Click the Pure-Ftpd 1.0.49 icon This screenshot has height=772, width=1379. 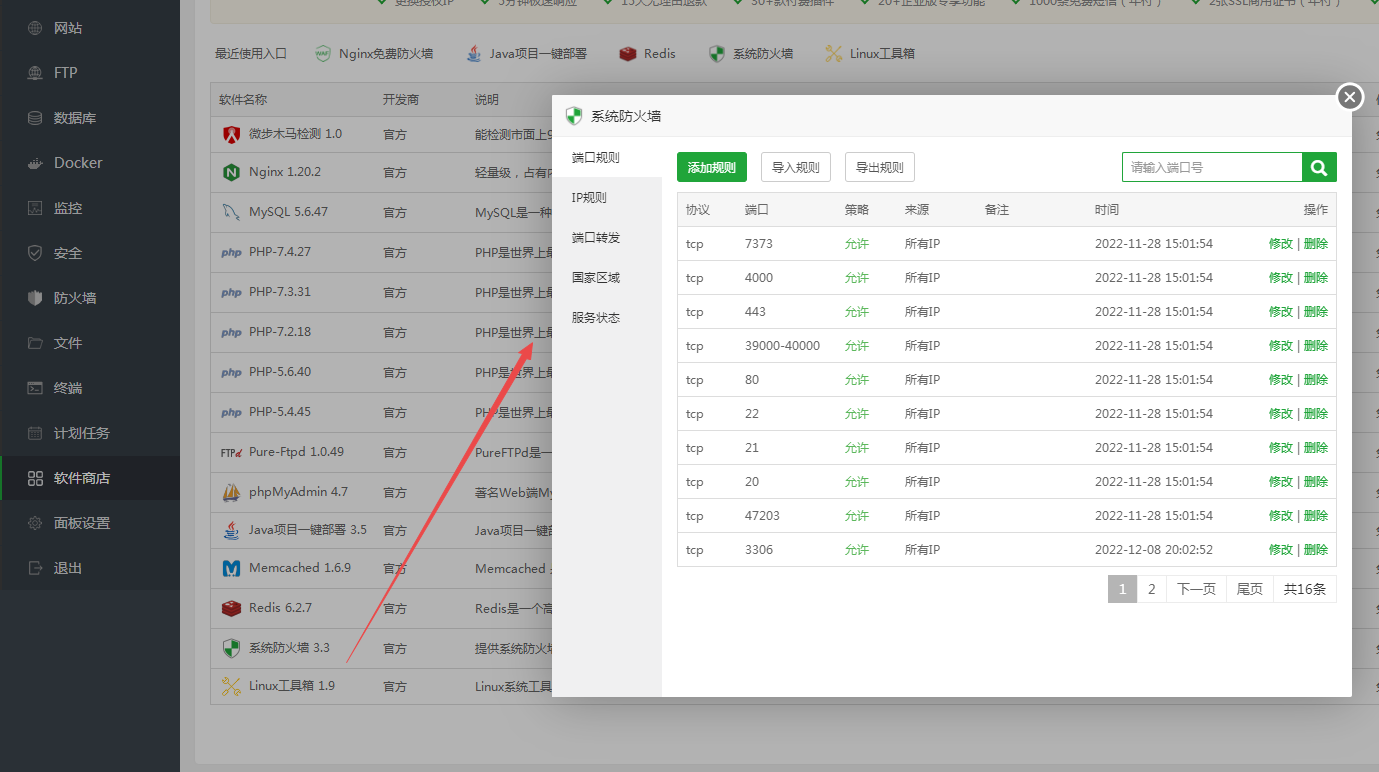click(231, 452)
